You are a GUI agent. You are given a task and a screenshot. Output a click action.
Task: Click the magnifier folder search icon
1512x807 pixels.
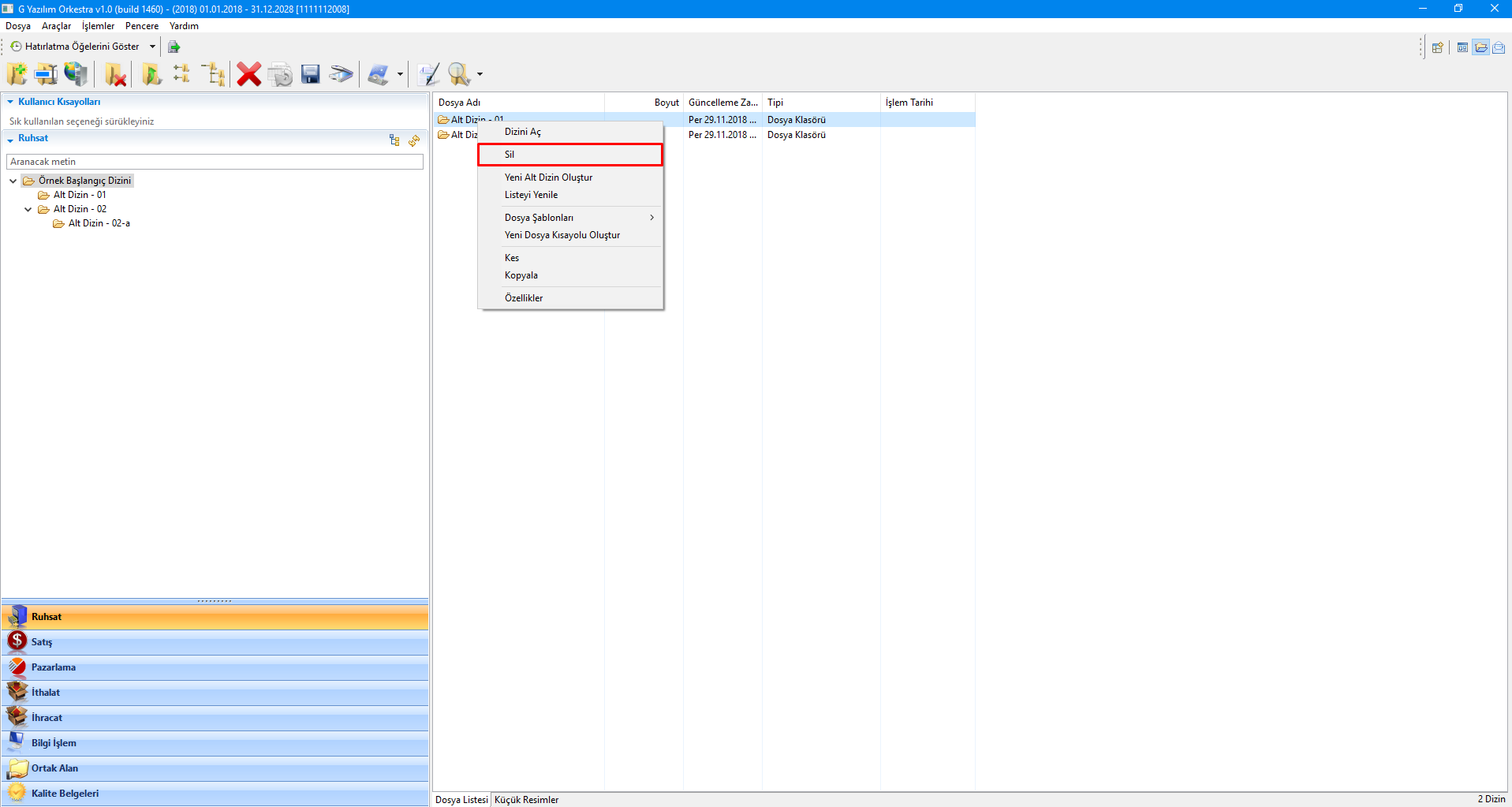[458, 74]
